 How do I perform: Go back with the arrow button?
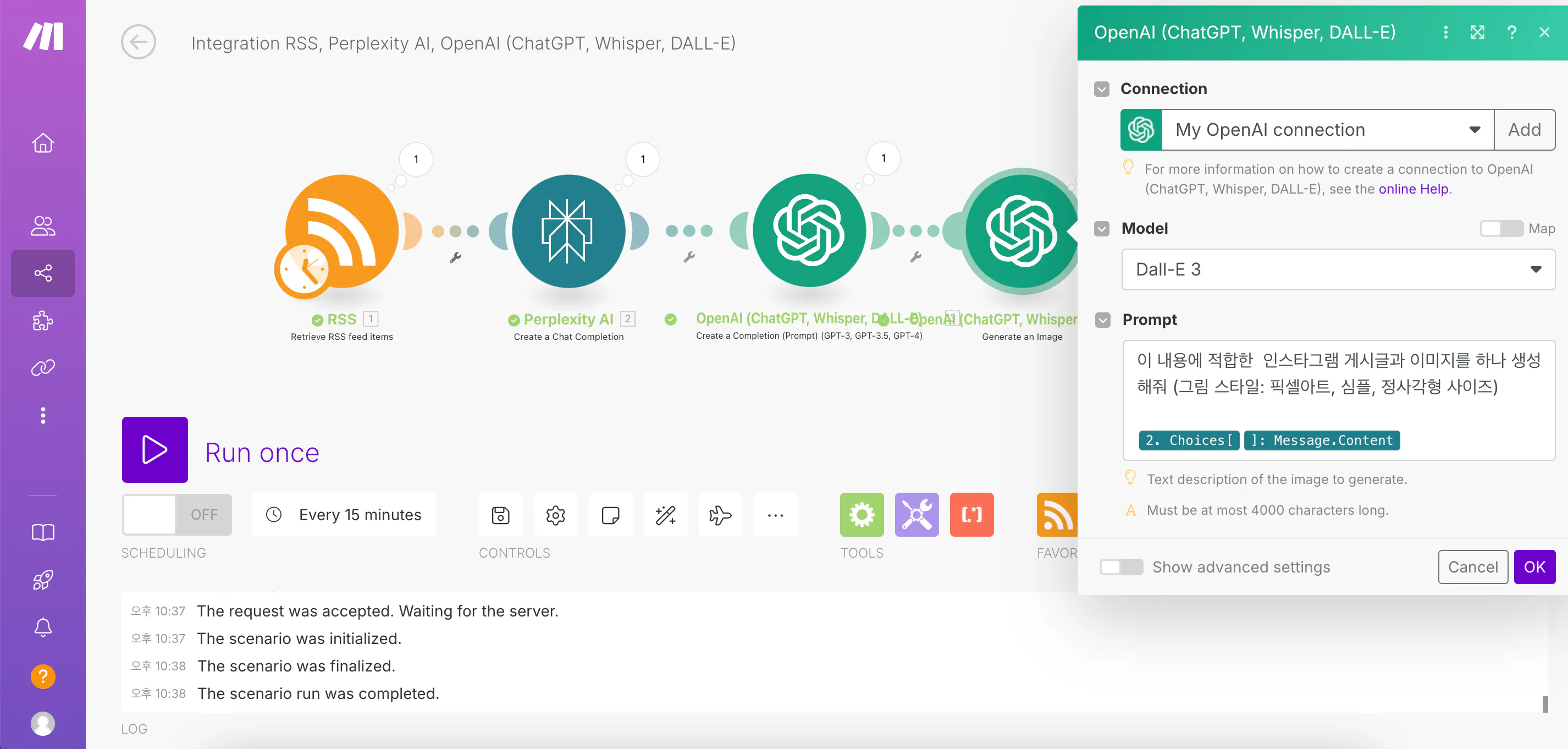click(138, 42)
